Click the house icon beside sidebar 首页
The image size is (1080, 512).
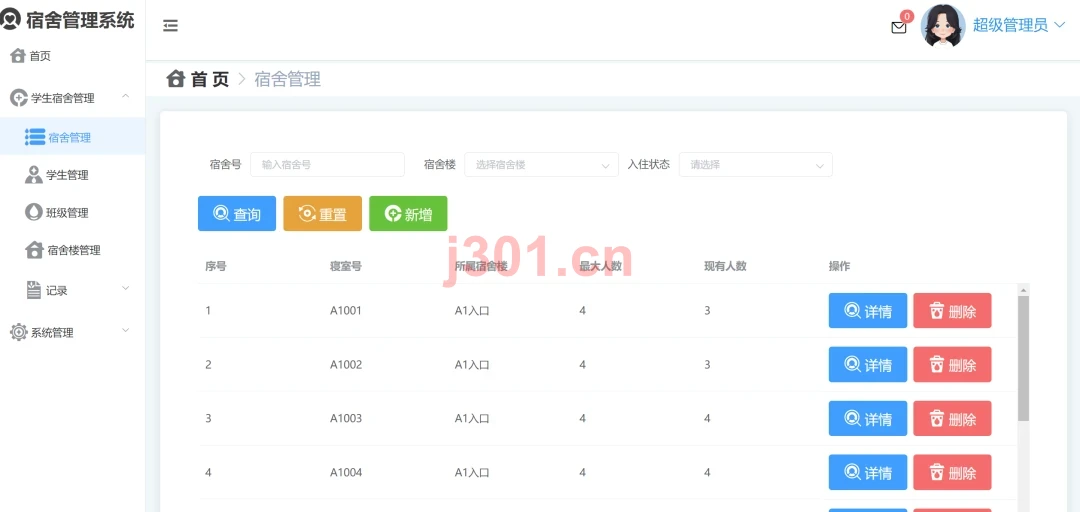(x=18, y=56)
